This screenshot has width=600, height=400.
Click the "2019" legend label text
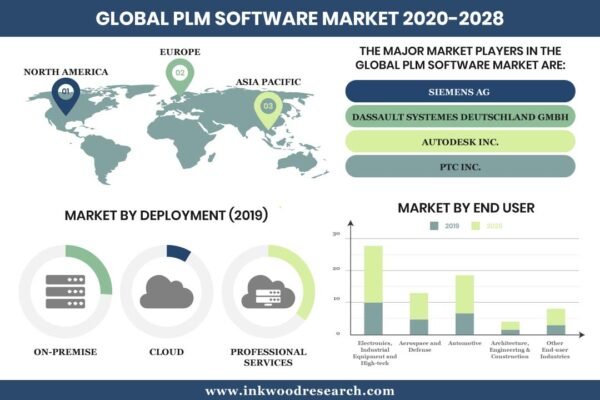click(452, 226)
